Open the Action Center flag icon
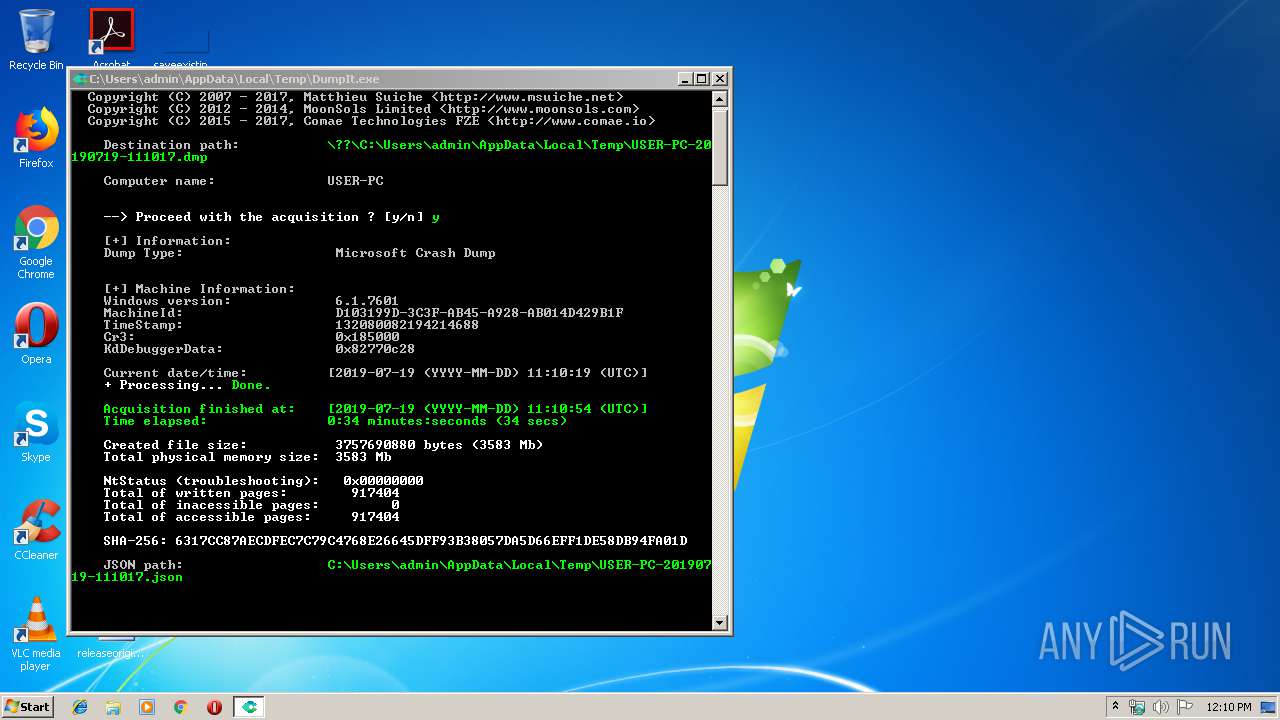This screenshot has width=1280, height=720. (1185, 707)
